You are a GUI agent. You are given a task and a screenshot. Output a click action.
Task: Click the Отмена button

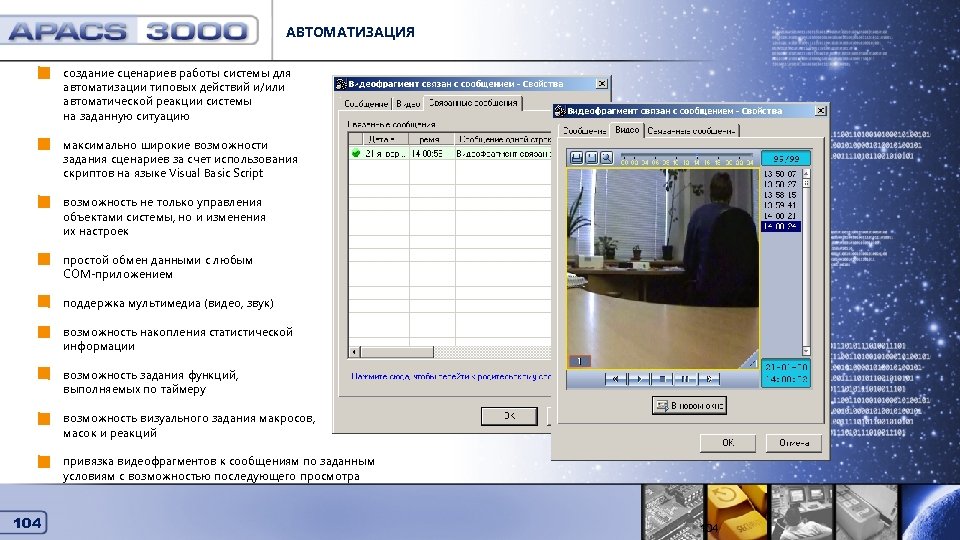(x=793, y=443)
